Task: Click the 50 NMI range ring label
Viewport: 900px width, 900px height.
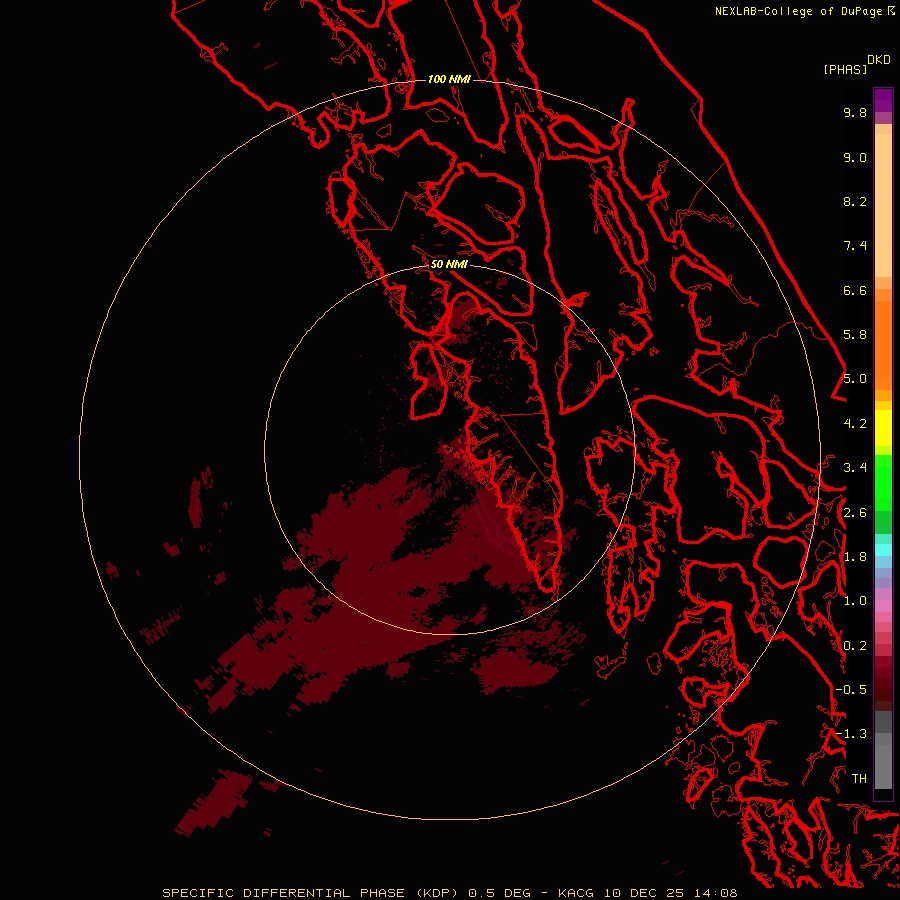Action: coord(449,264)
